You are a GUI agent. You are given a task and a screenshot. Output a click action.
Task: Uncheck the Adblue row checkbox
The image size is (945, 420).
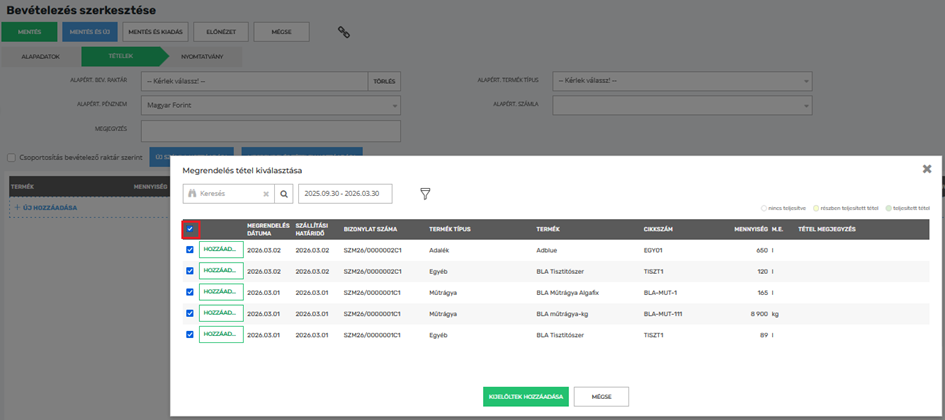tap(190, 250)
